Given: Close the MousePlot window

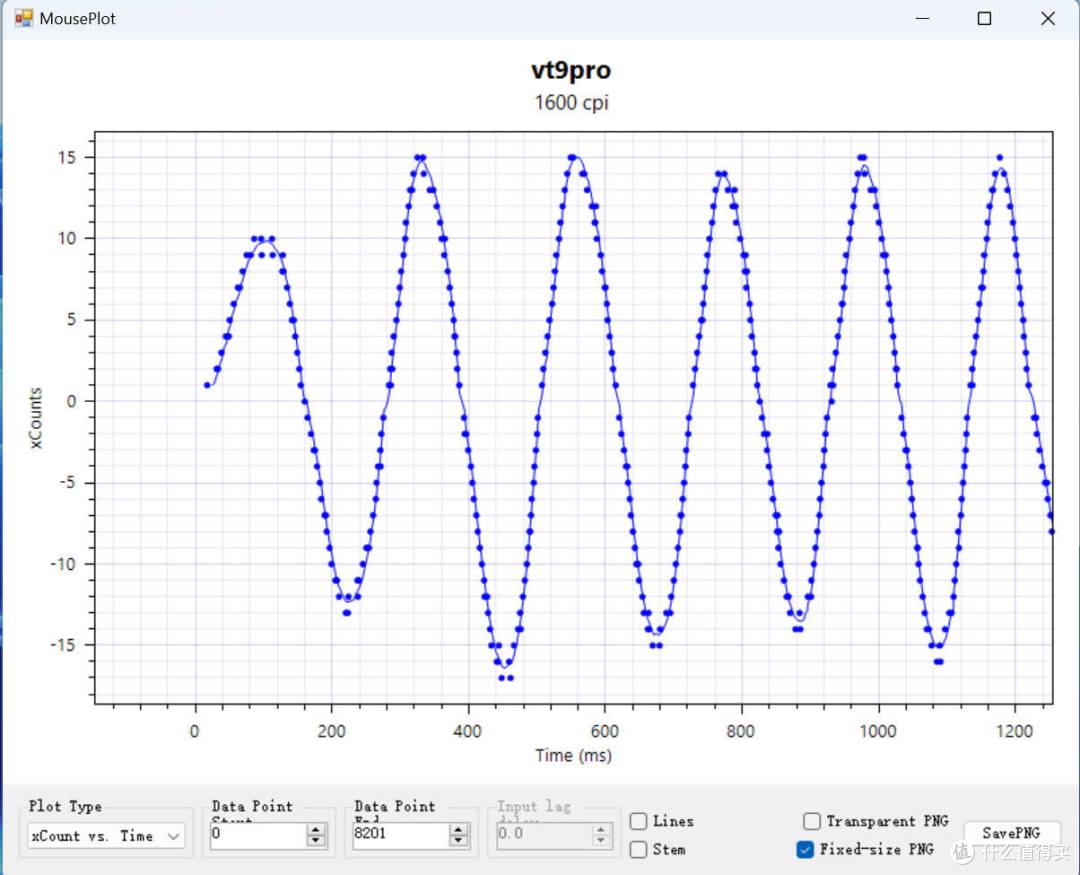Looking at the screenshot, I should click(1048, 19).
